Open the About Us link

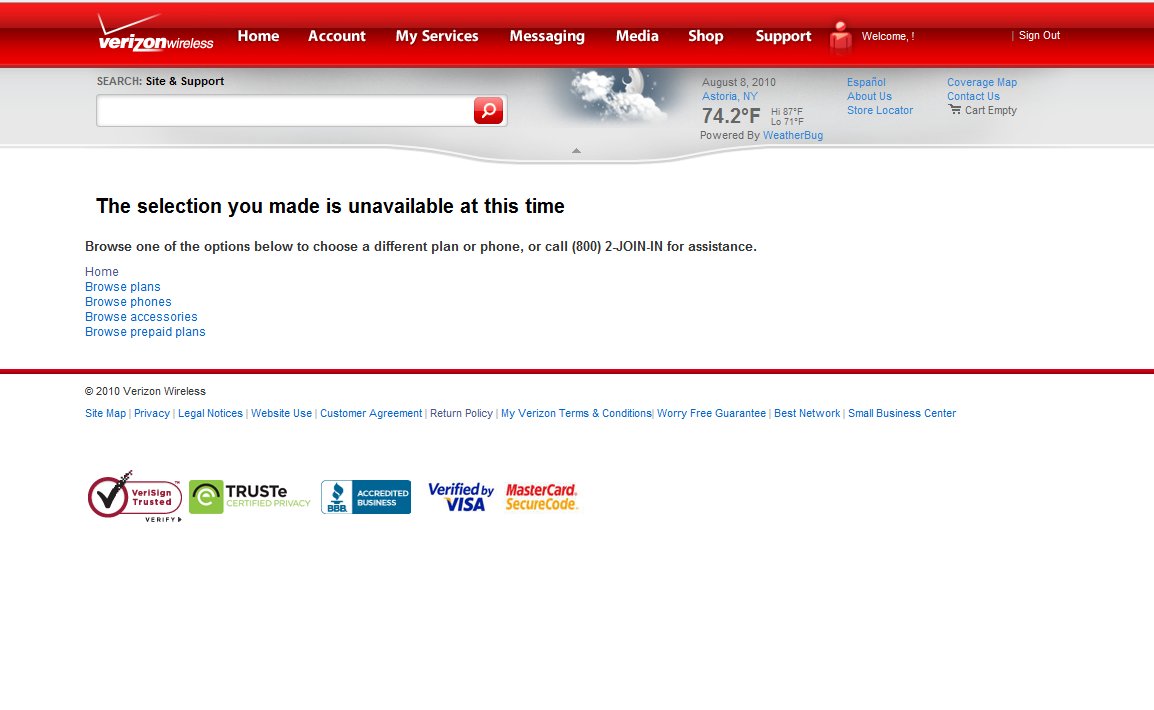(869, 96)
